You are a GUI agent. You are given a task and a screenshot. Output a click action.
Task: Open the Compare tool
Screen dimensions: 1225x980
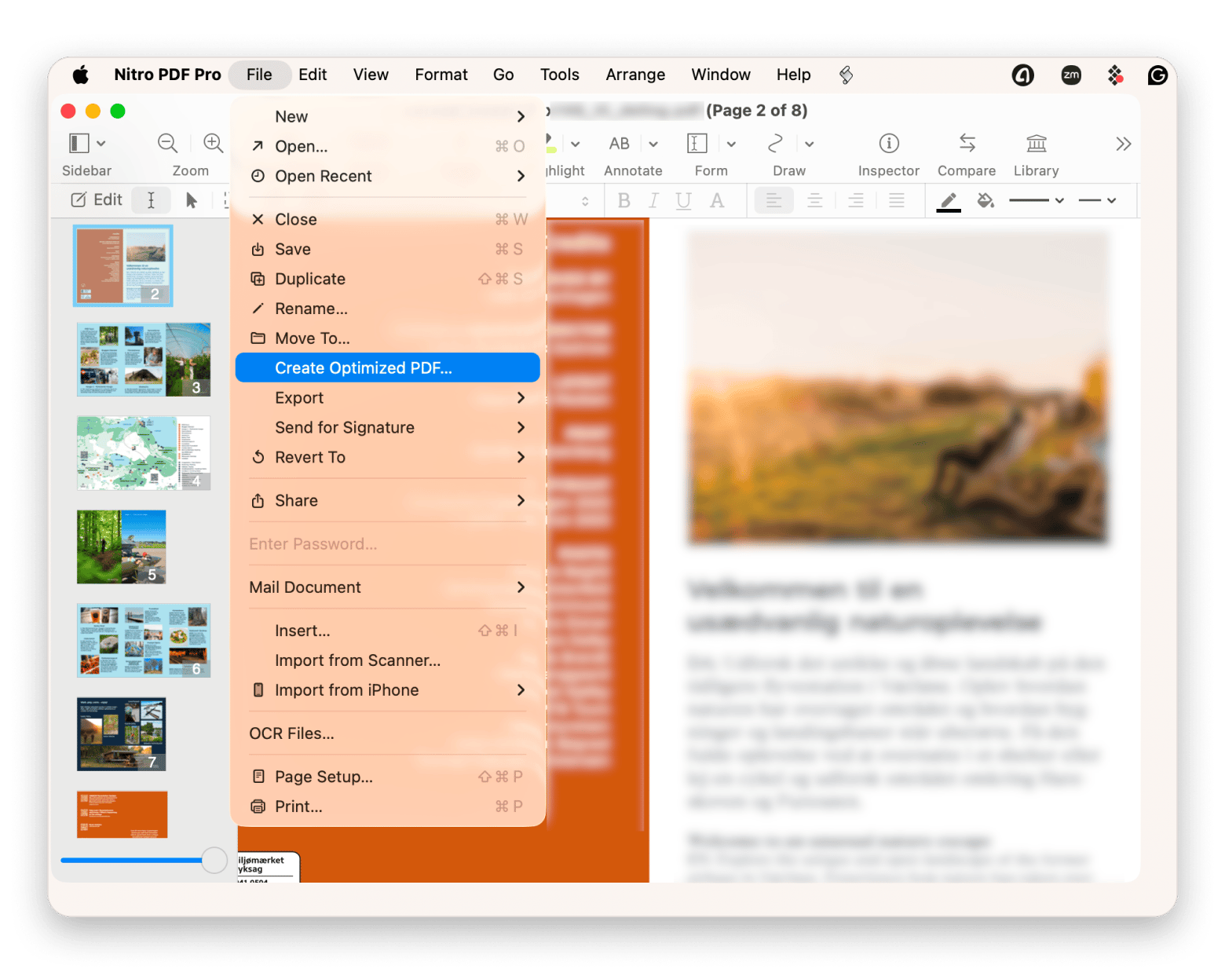(967, 143)
